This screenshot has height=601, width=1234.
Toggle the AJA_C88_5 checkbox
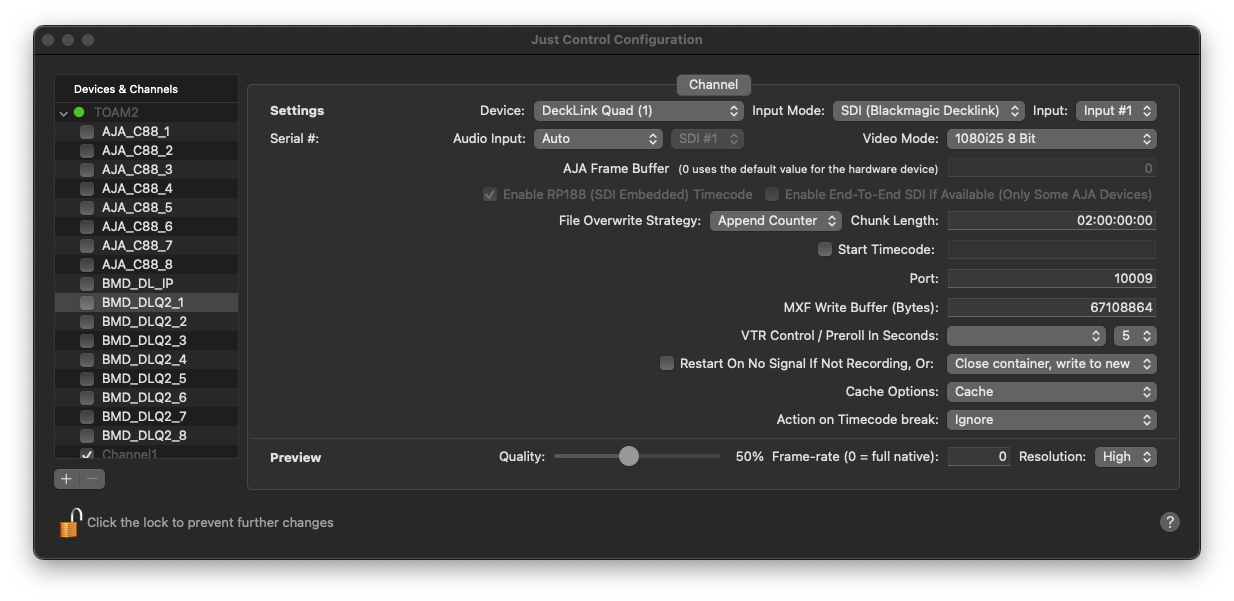[87, 208]
